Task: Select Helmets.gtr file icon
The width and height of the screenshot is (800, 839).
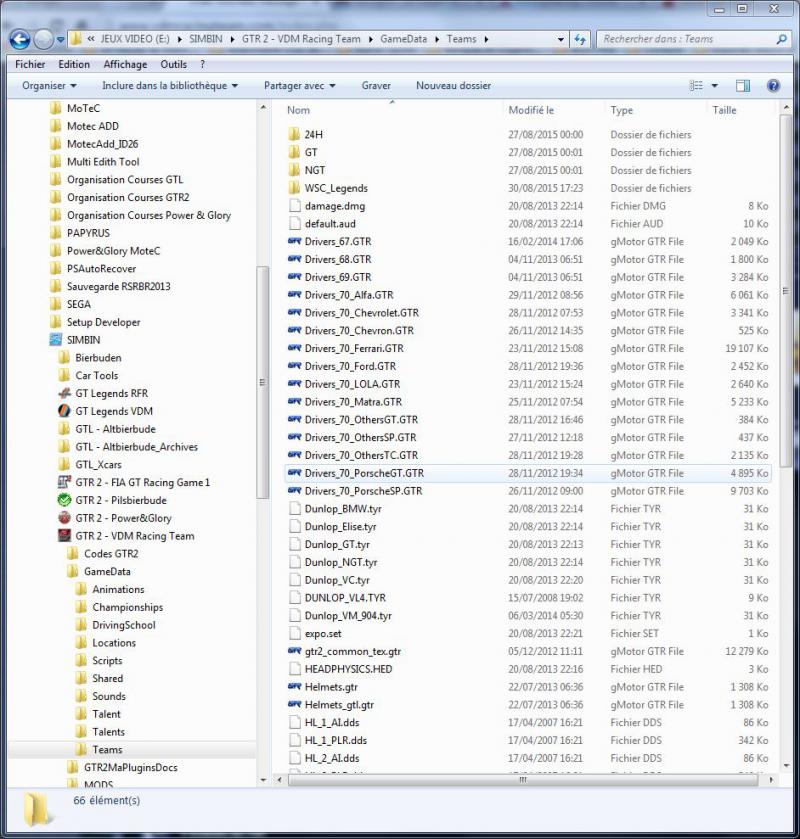Action: click(294, 687)
